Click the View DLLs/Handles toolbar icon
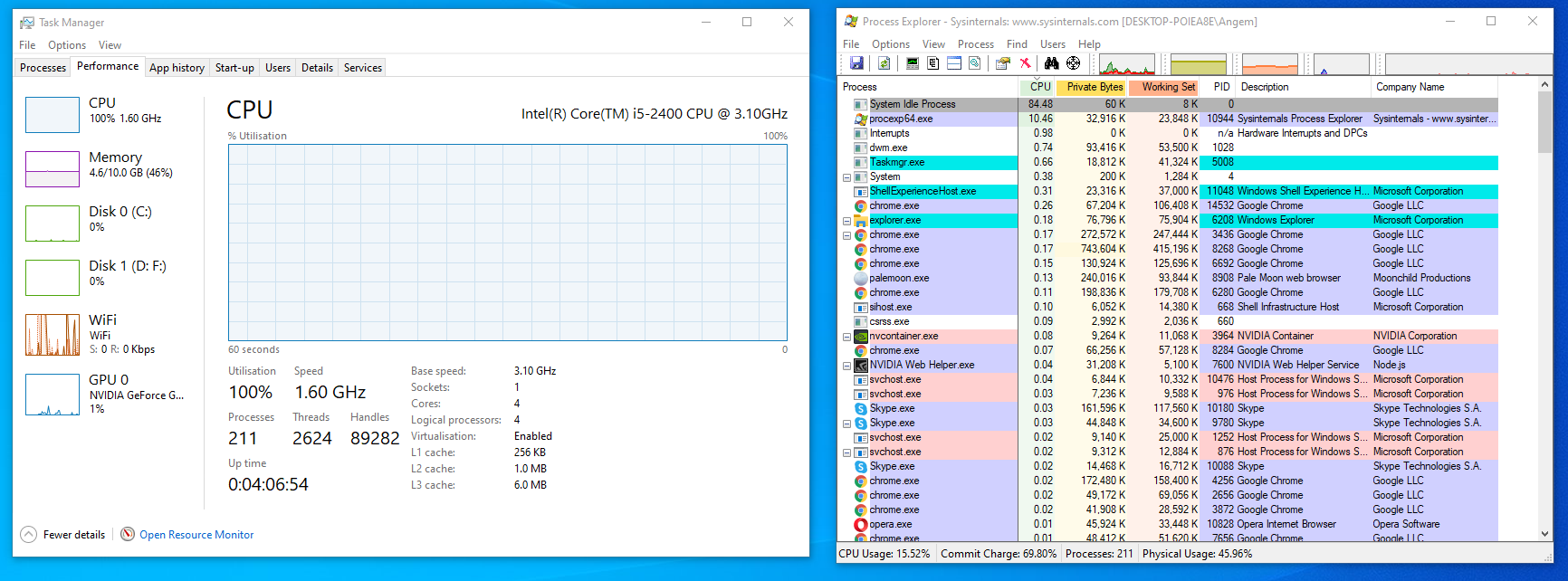Screen dimensions: 1568x581 pos(974,63)
